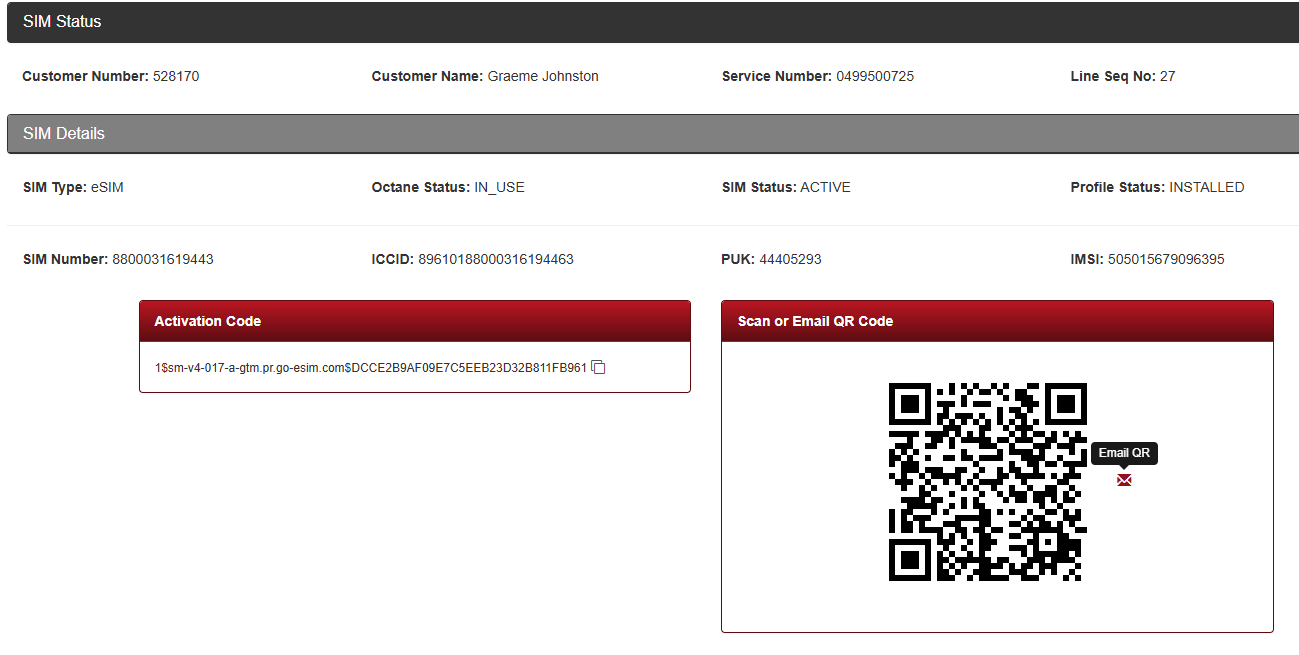Screen dimensions: 1299x655
Task: Click the PUK value 44405293
Action: (790, 259)
